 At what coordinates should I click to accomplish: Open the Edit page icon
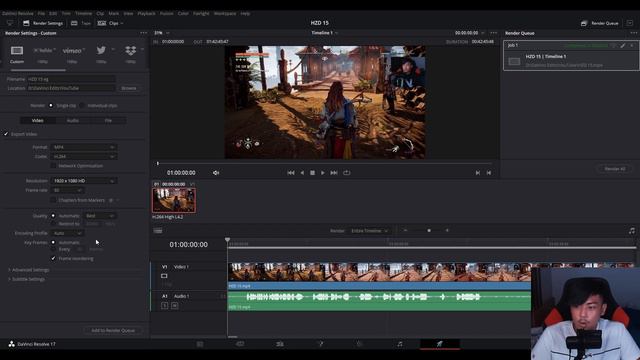280,344
